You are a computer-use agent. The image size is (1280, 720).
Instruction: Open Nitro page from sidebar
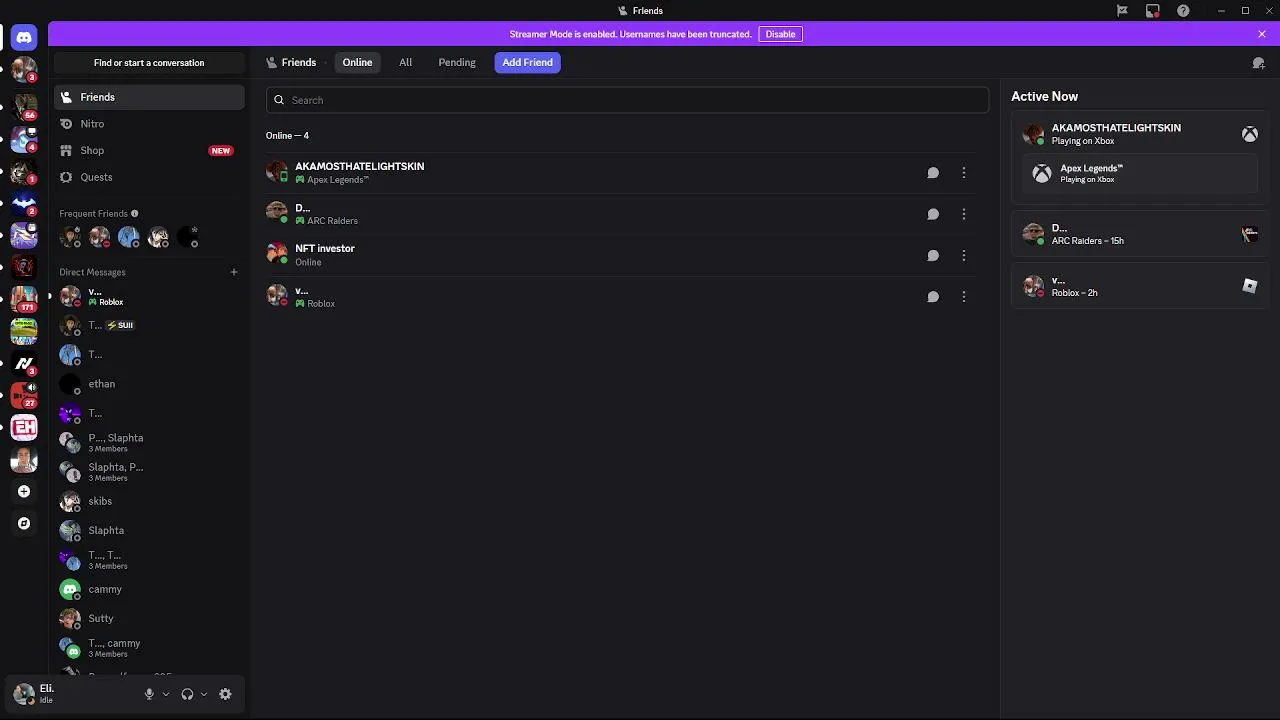tap(149, 124)
